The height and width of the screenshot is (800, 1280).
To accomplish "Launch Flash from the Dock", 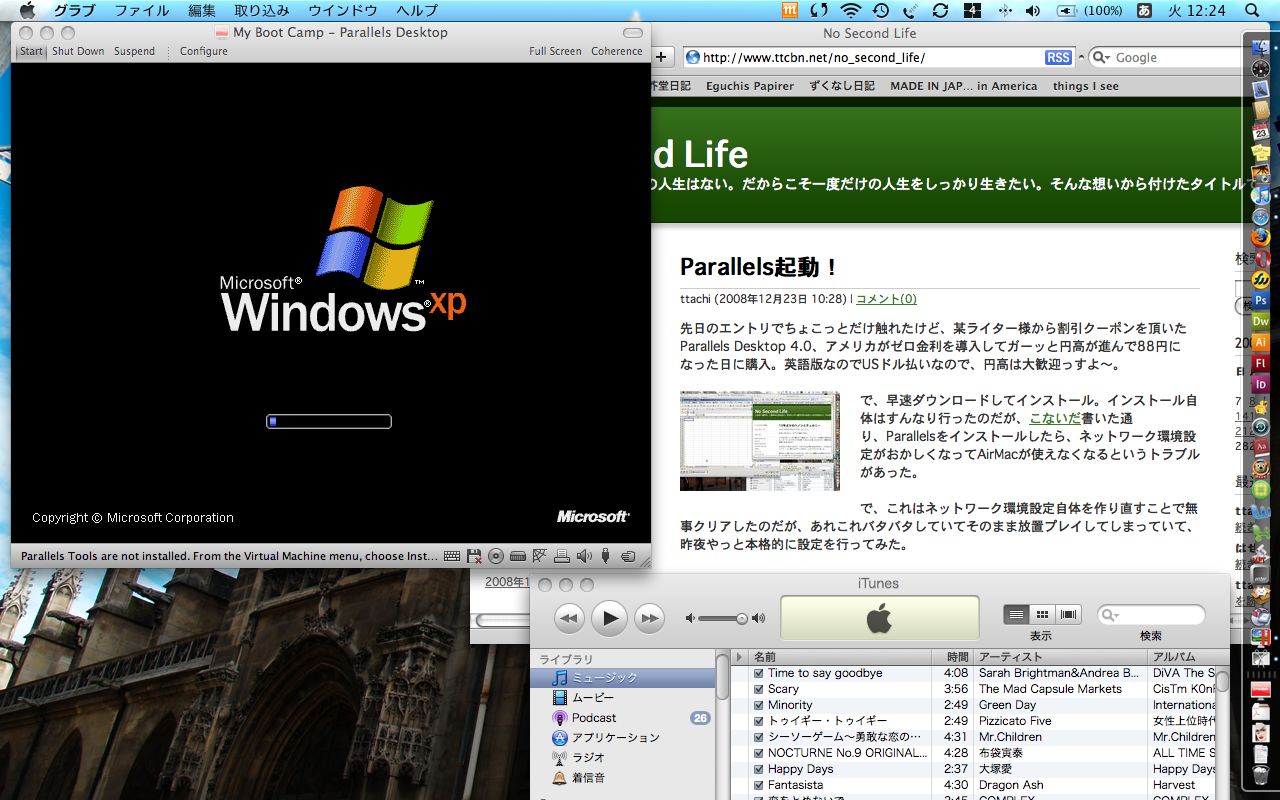I will 1260,363.
